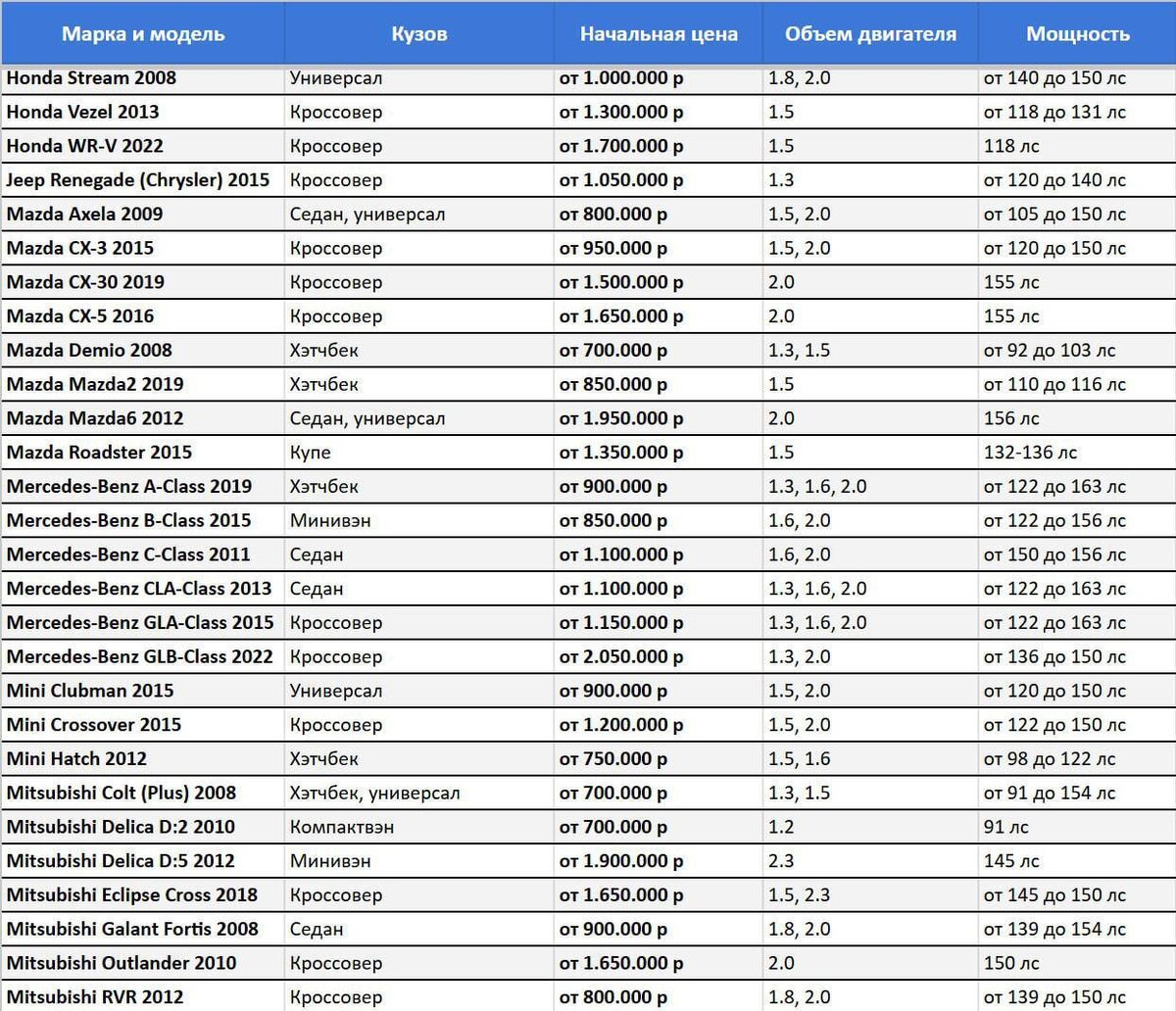Click the 'Объем двигателя' column header
Image resolution: width=1176 pixels, height=1011 pixels.
(870, 33)
